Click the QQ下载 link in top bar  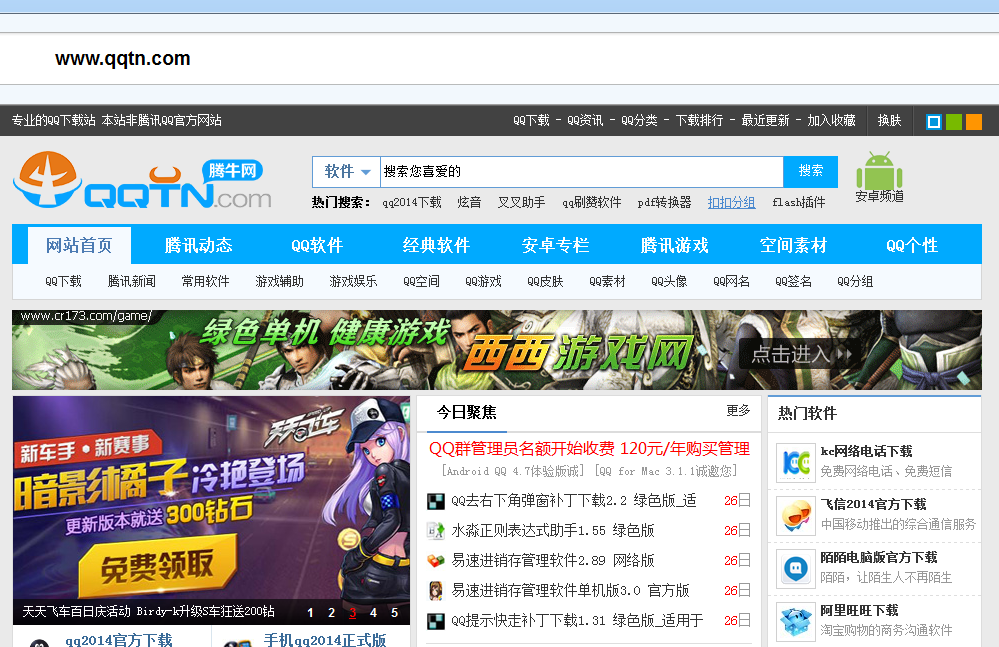[531, 120]
